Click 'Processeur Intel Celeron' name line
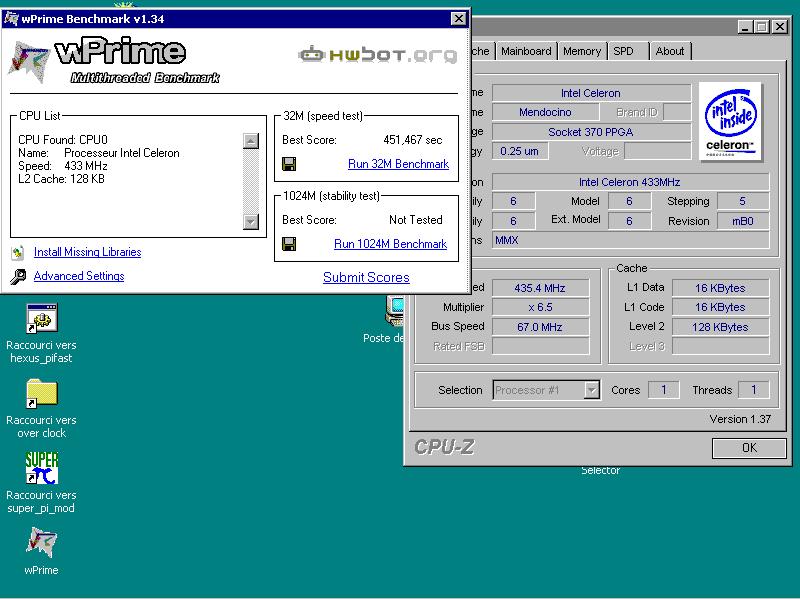 pyautogui.click(x=121, y=153)
